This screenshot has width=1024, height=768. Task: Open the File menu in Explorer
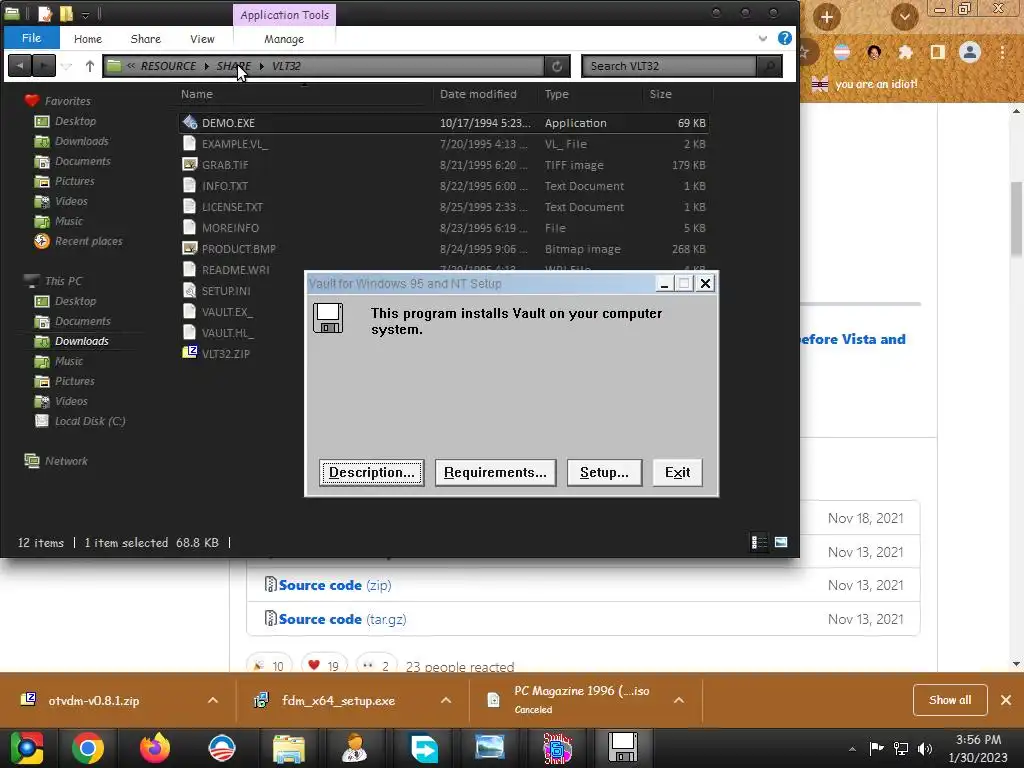(x=31, y=38)
